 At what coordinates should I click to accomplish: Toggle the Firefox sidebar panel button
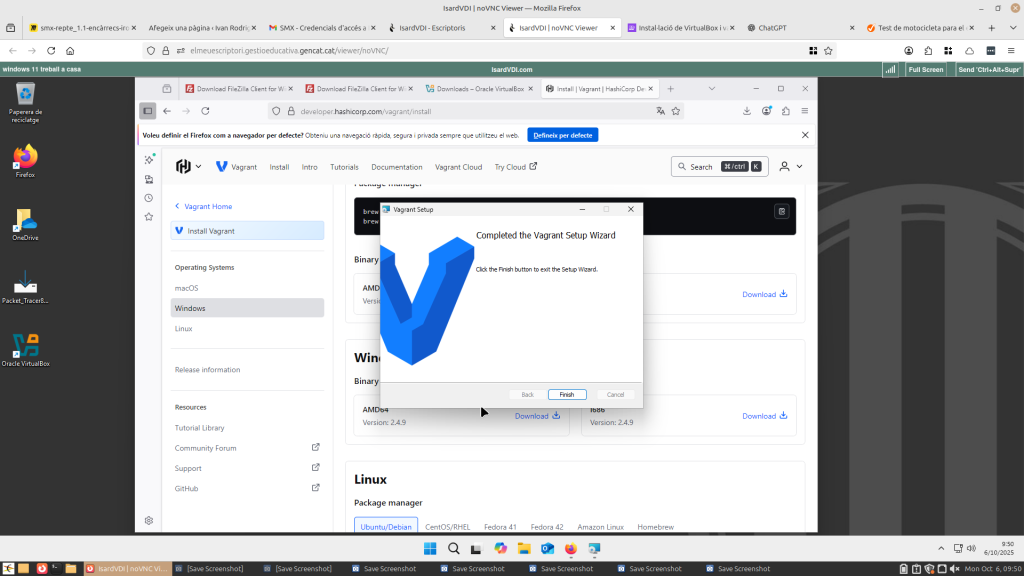[x=148, y=111]
